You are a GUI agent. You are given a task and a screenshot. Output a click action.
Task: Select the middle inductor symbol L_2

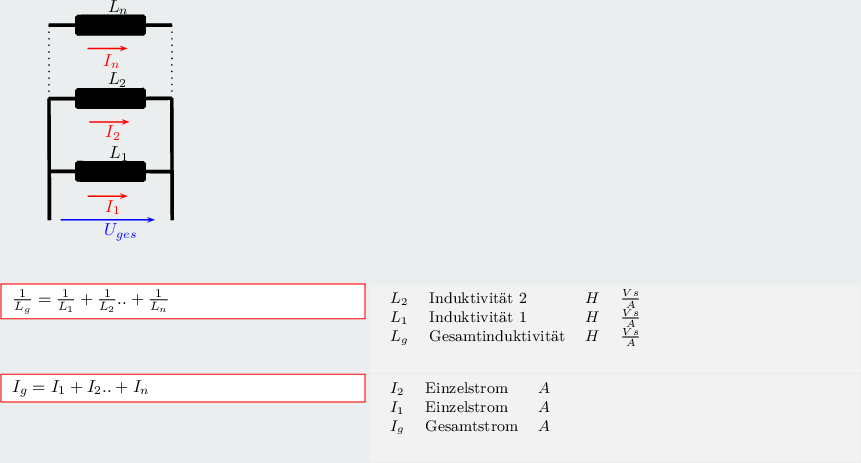pyautogui.click(x=110, y=98)
